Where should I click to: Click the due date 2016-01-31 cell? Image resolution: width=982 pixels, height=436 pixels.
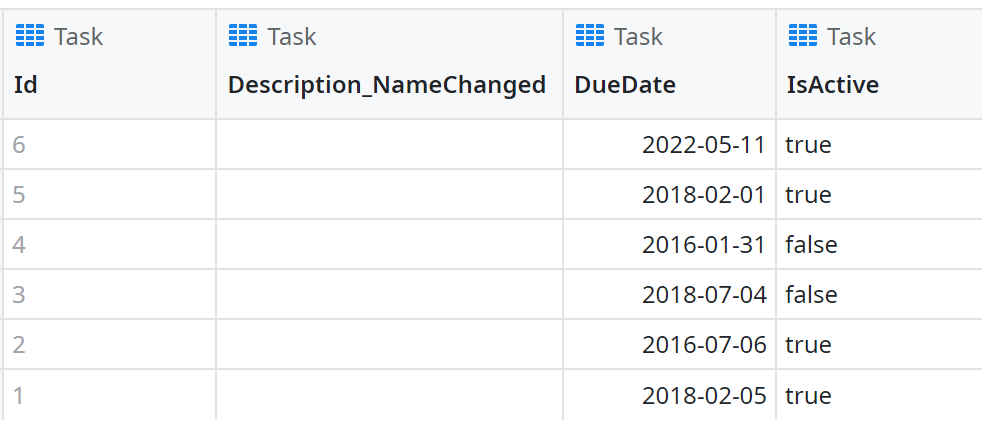[704, 245]
